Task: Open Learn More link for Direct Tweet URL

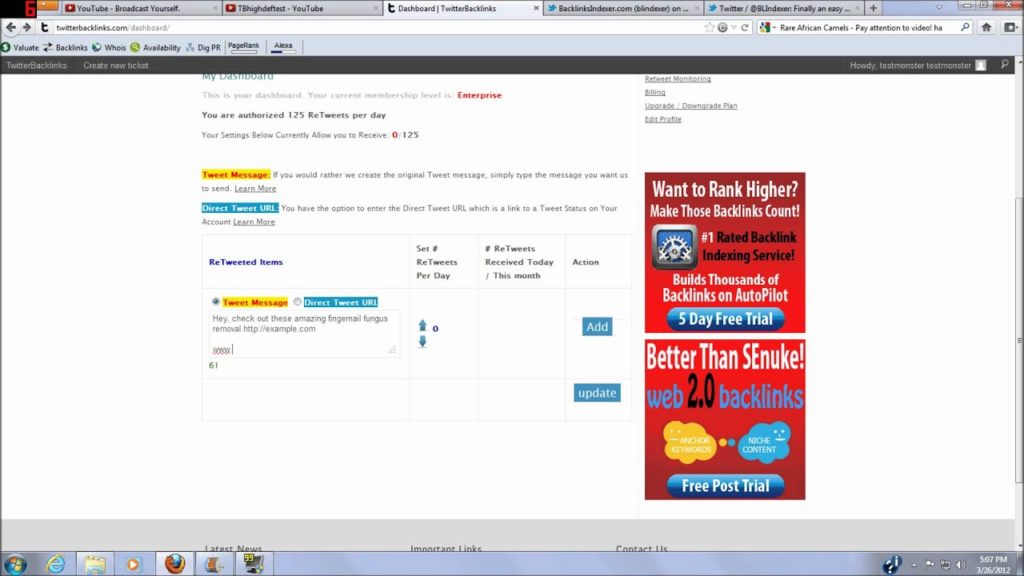Action: point(254,221)
